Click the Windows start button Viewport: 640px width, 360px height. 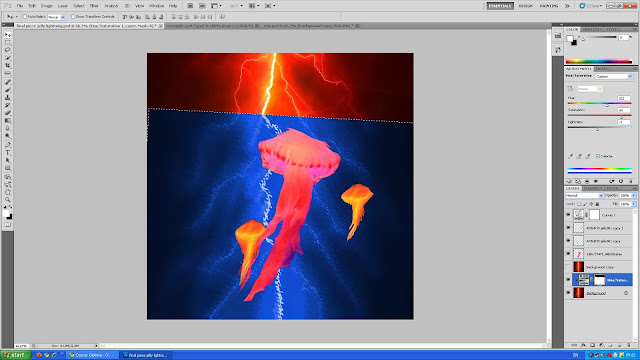(x=15, y=355)
